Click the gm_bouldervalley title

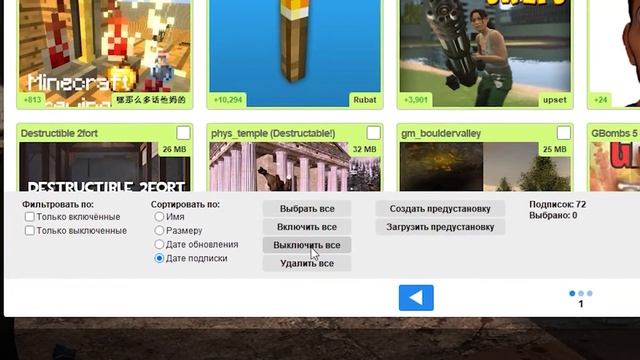click(x=441, y=133)
